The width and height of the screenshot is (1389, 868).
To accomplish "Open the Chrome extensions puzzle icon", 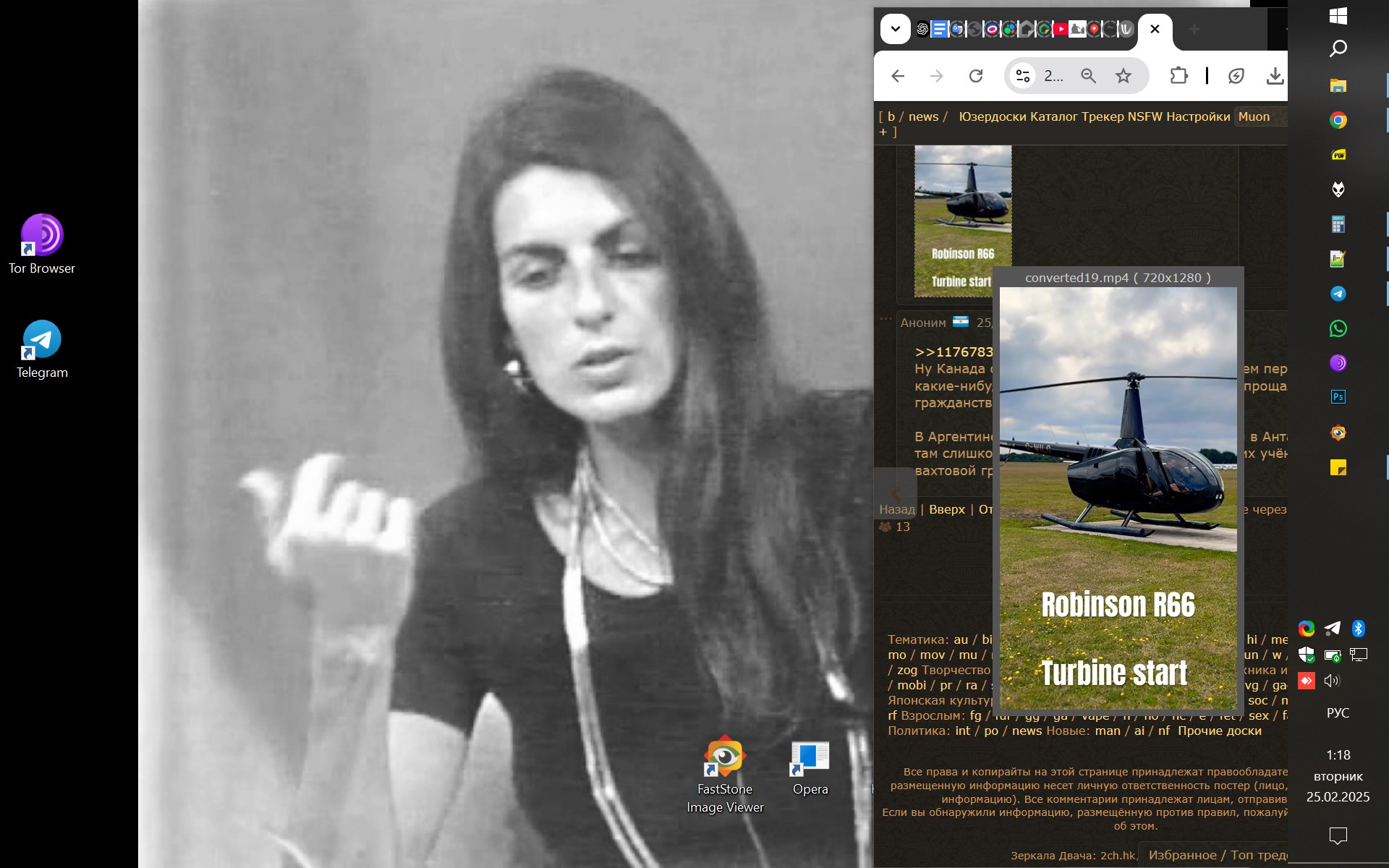I will click(1178, 76).
